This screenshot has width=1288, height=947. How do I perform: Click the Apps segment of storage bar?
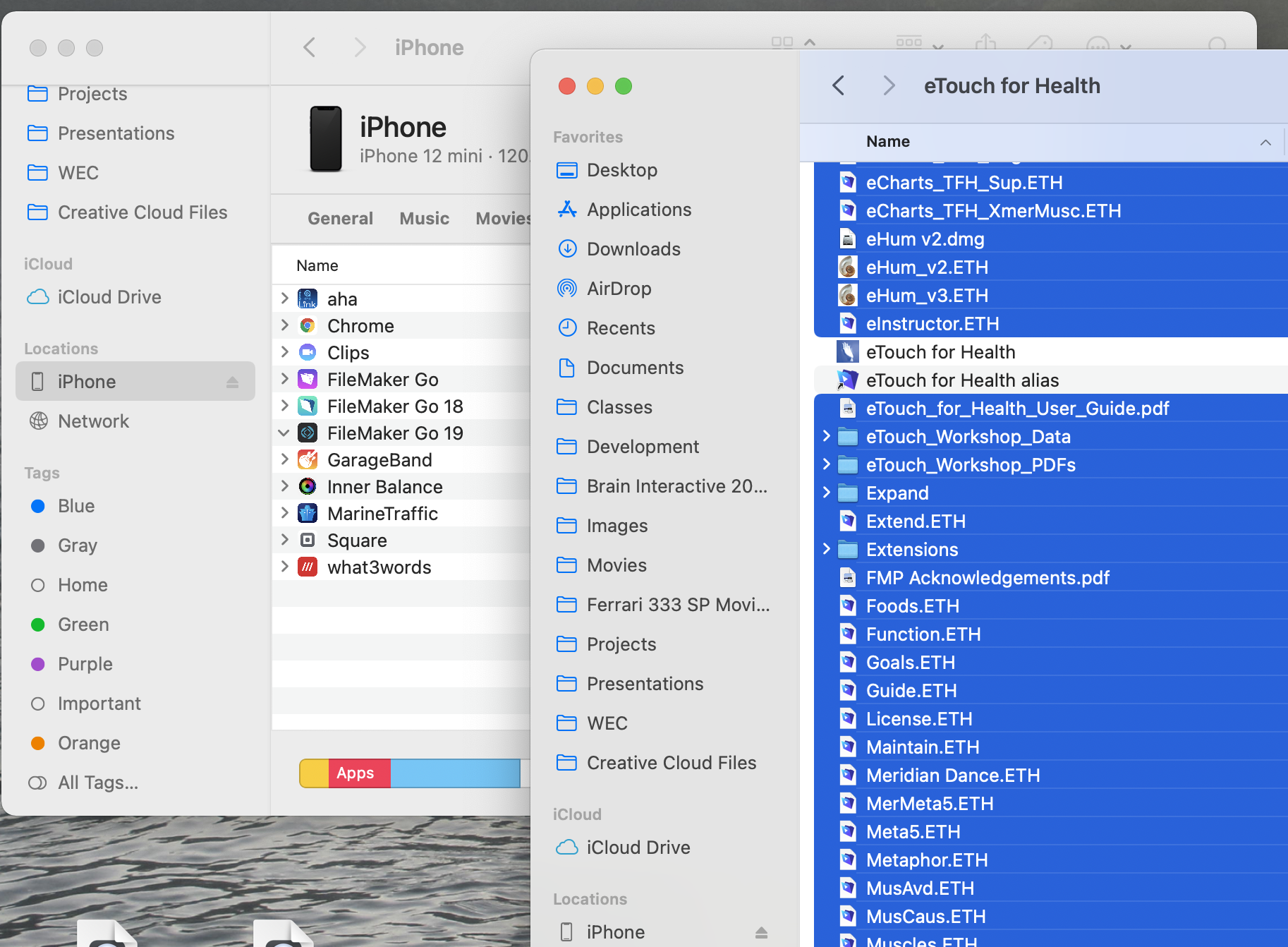coord(359,773)
